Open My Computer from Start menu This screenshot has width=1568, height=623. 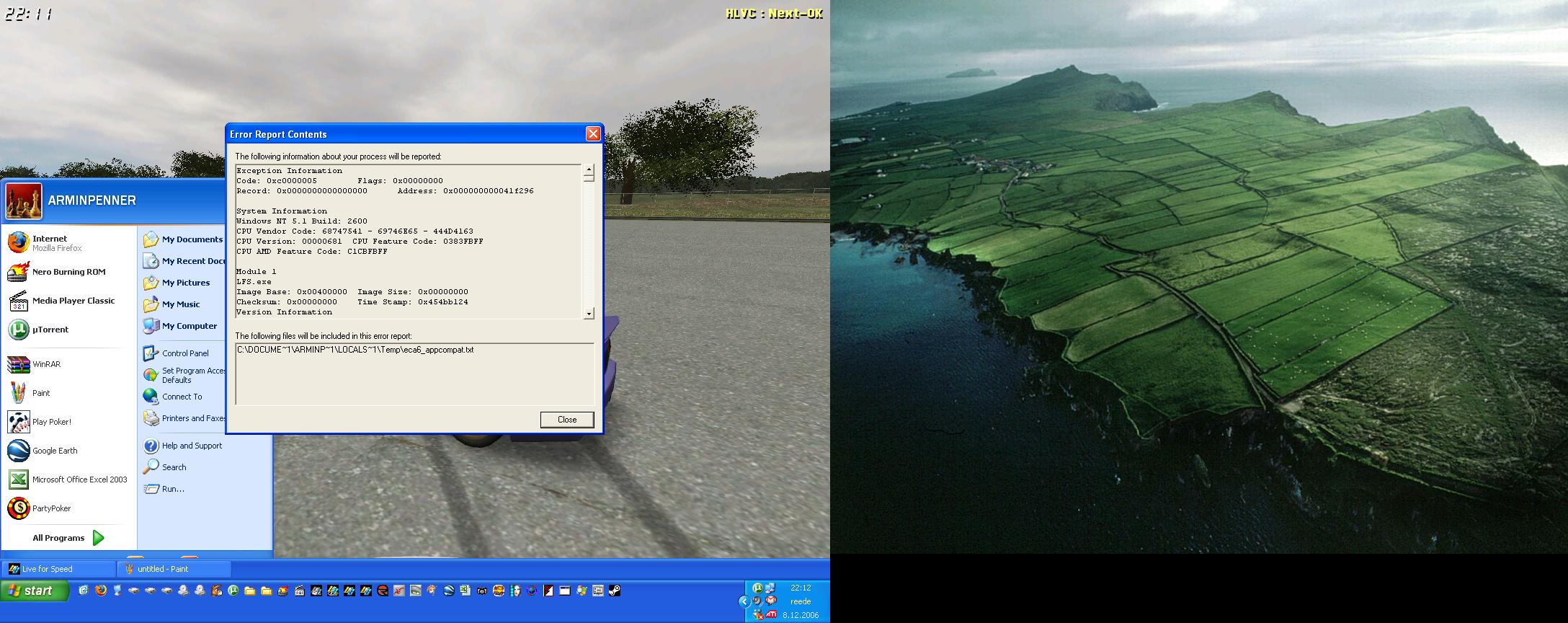click(x=183, y=326)
